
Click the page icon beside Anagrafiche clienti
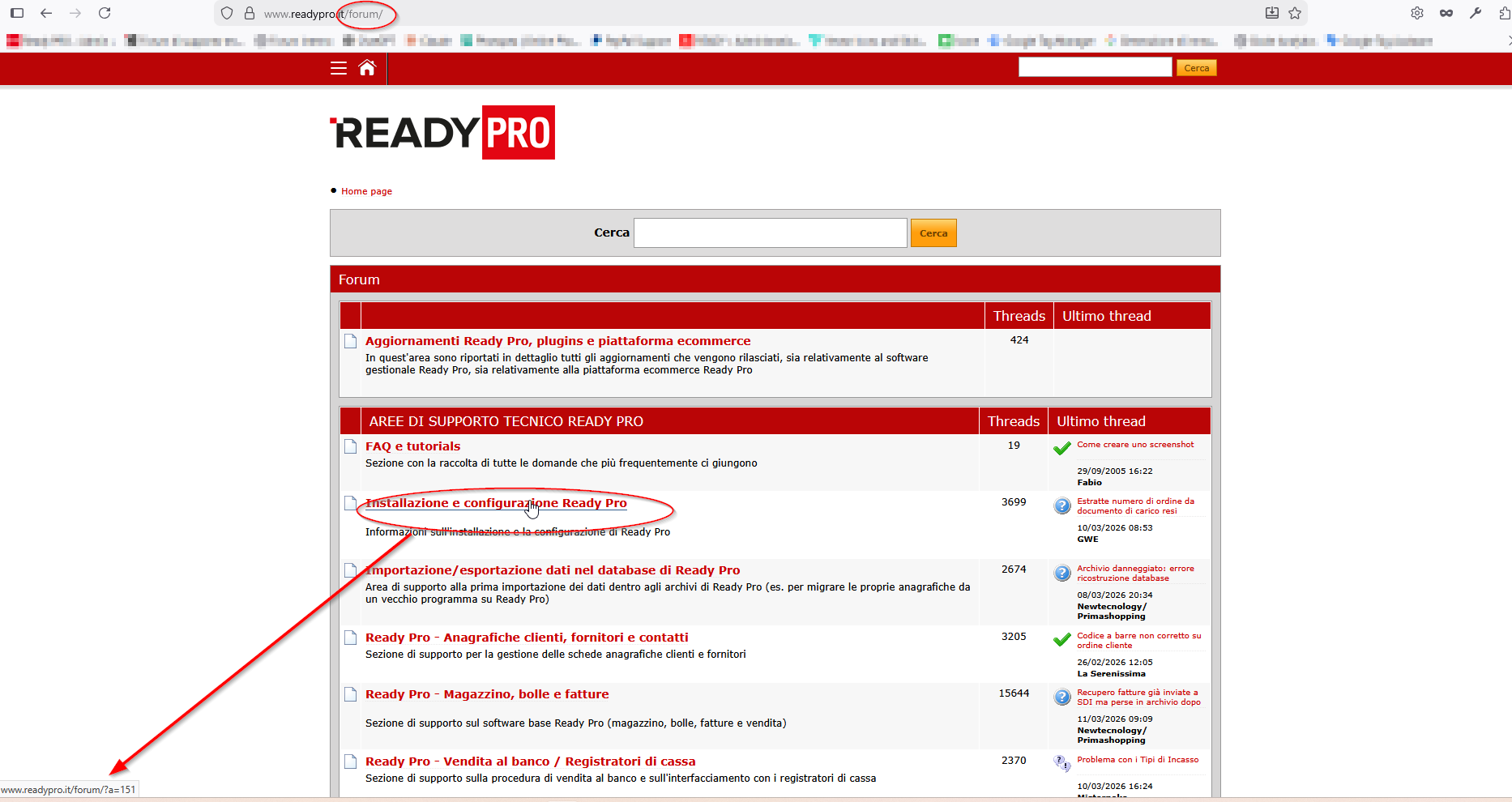351,638
